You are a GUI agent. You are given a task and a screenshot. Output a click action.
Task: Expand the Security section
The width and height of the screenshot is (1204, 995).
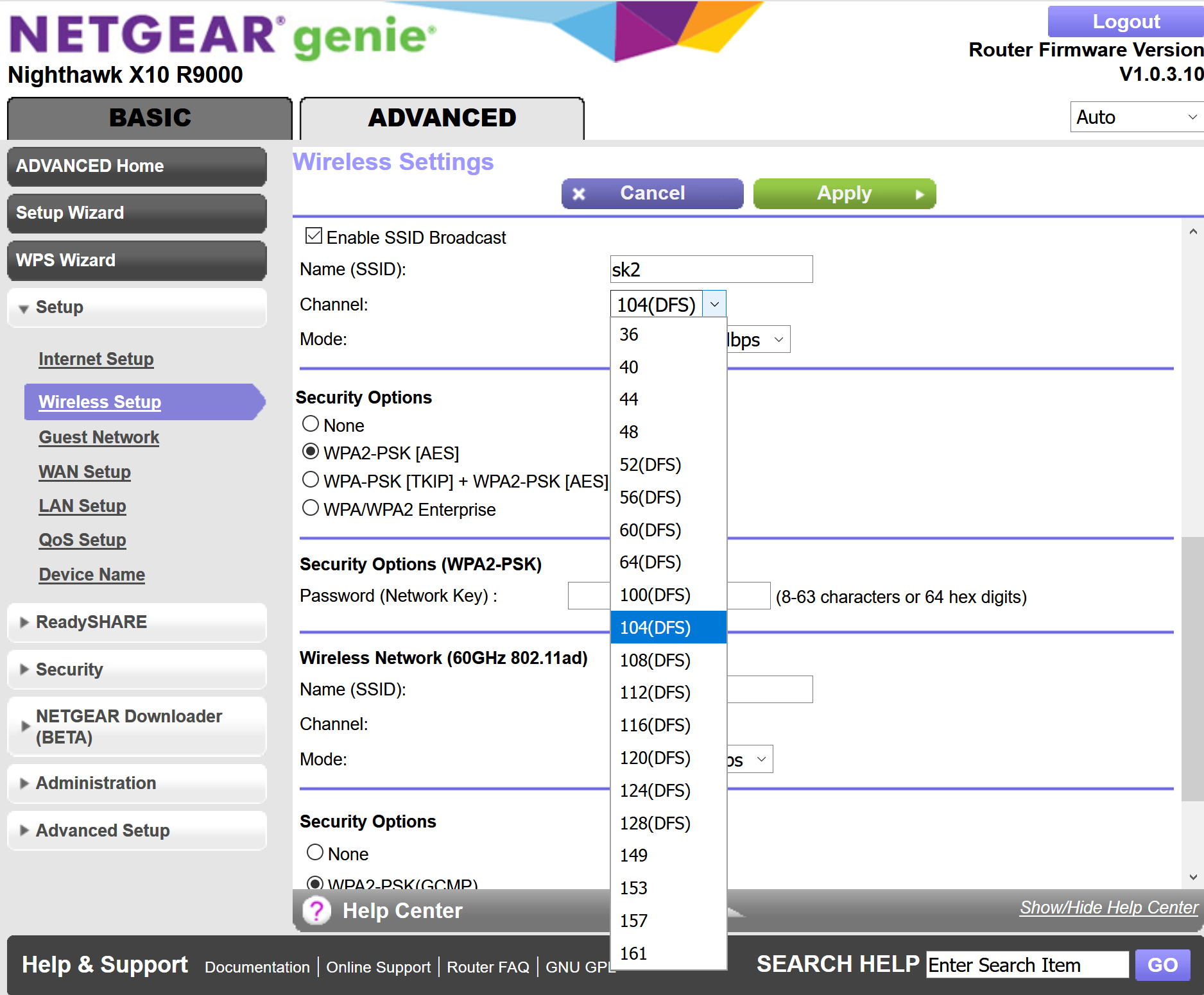point(137,670)
